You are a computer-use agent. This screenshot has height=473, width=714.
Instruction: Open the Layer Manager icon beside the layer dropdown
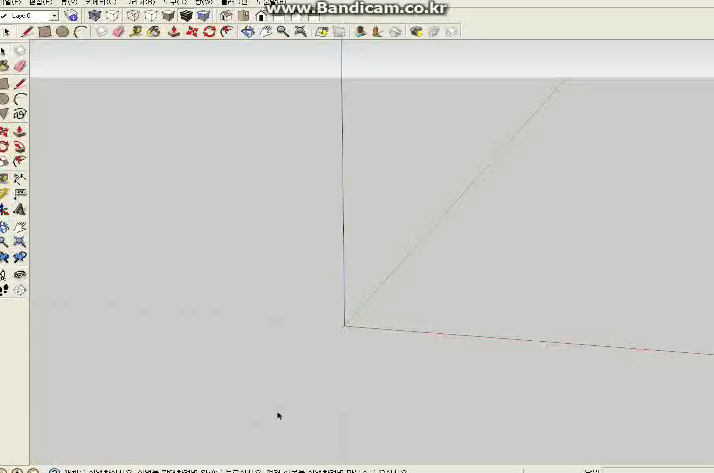(x=71, y=16)
